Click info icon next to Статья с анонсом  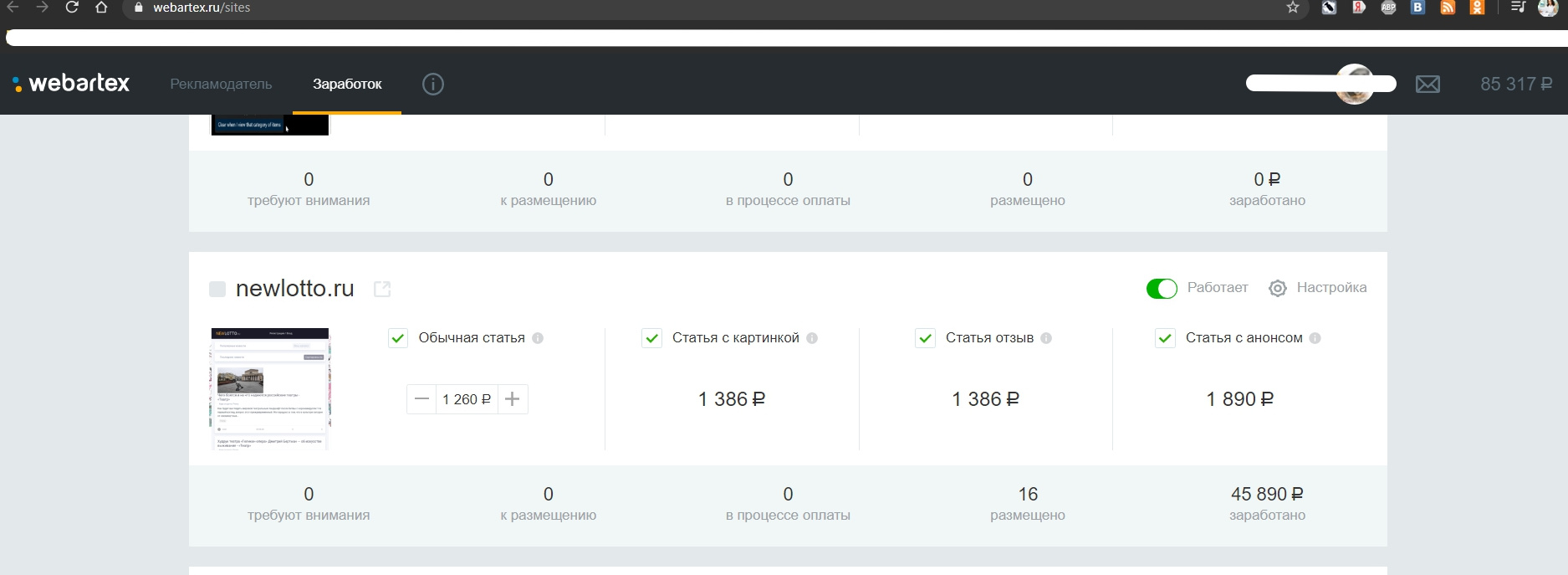[x=1315, y=338]
